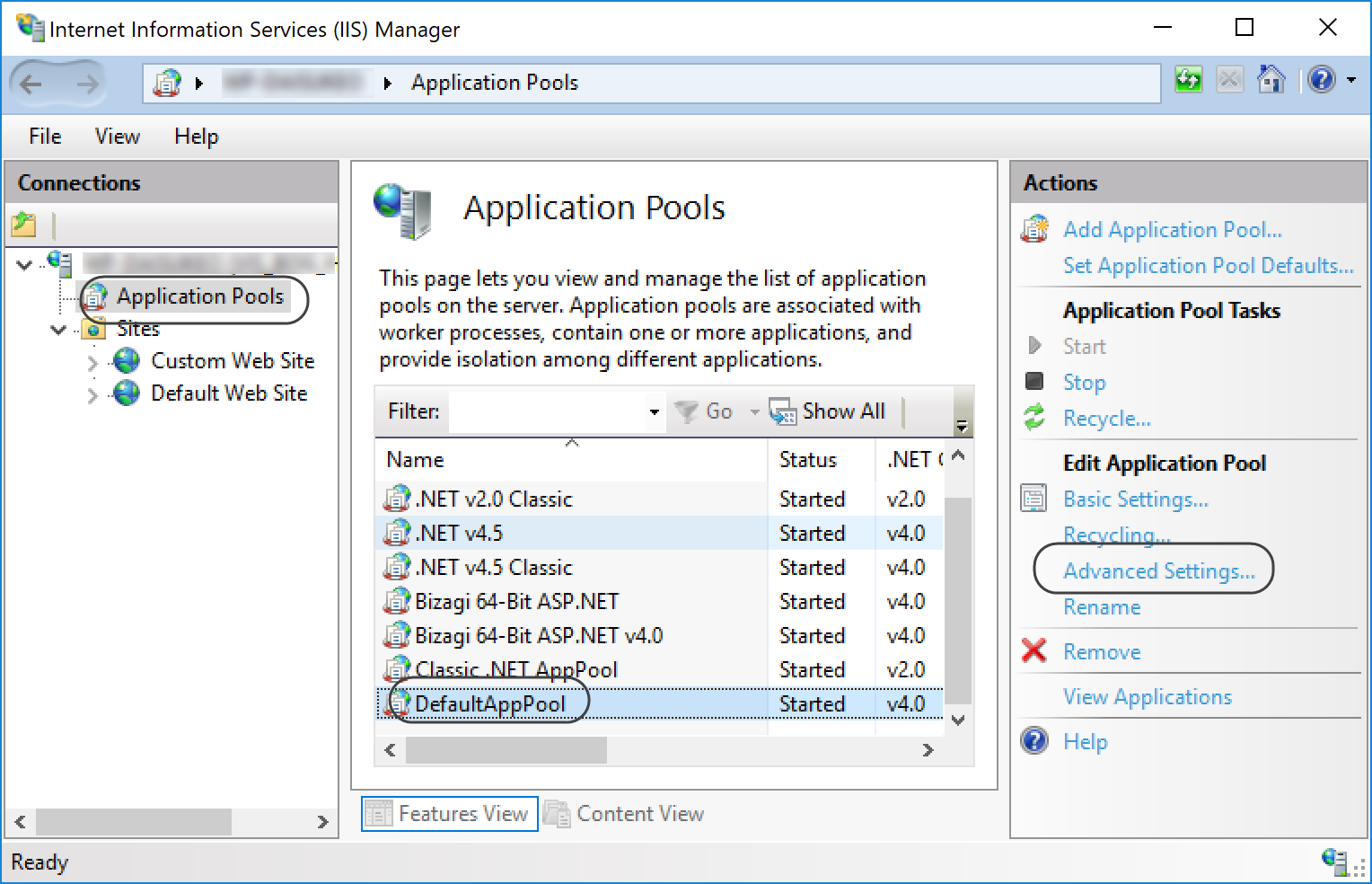1372x884 pixels.
Task: Open the filter toolbar overflow arrow
Action: coord(962,425)
